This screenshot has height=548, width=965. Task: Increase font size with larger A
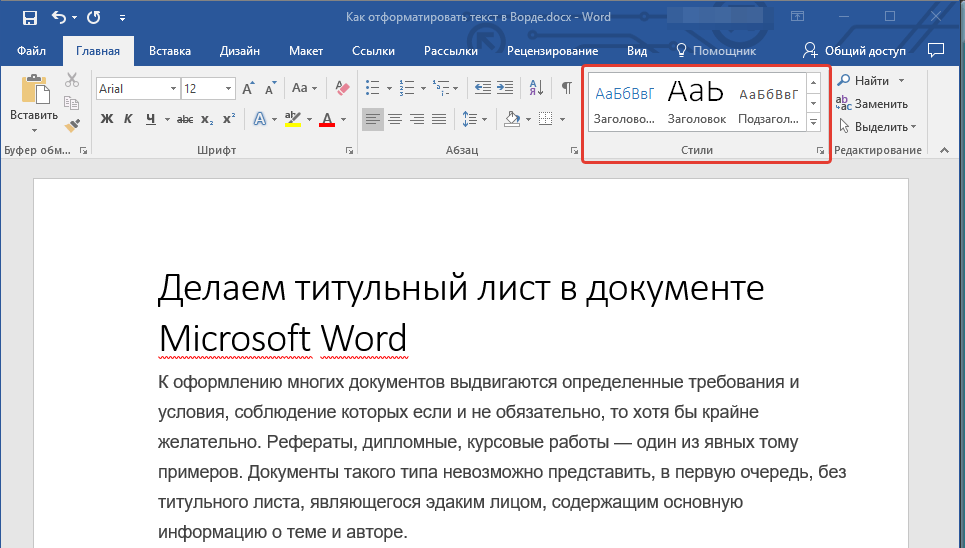(x=248, y=89)
